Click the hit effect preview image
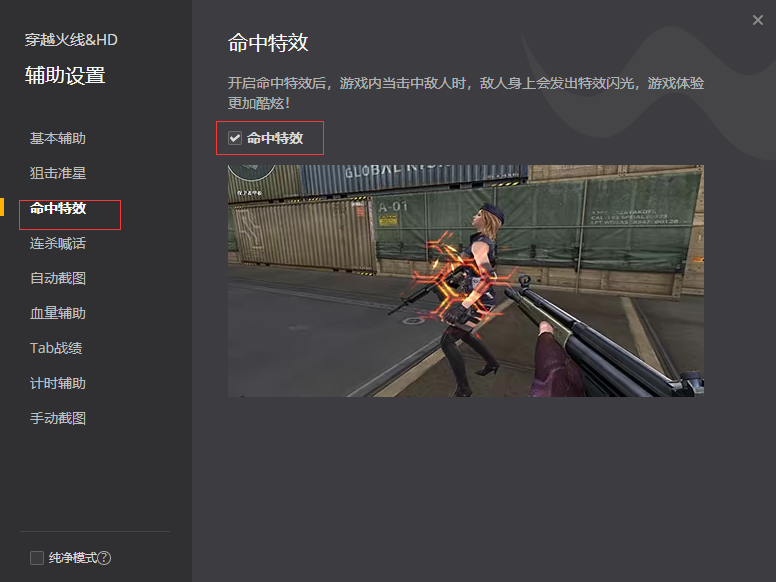 click(x=466, y=281)
